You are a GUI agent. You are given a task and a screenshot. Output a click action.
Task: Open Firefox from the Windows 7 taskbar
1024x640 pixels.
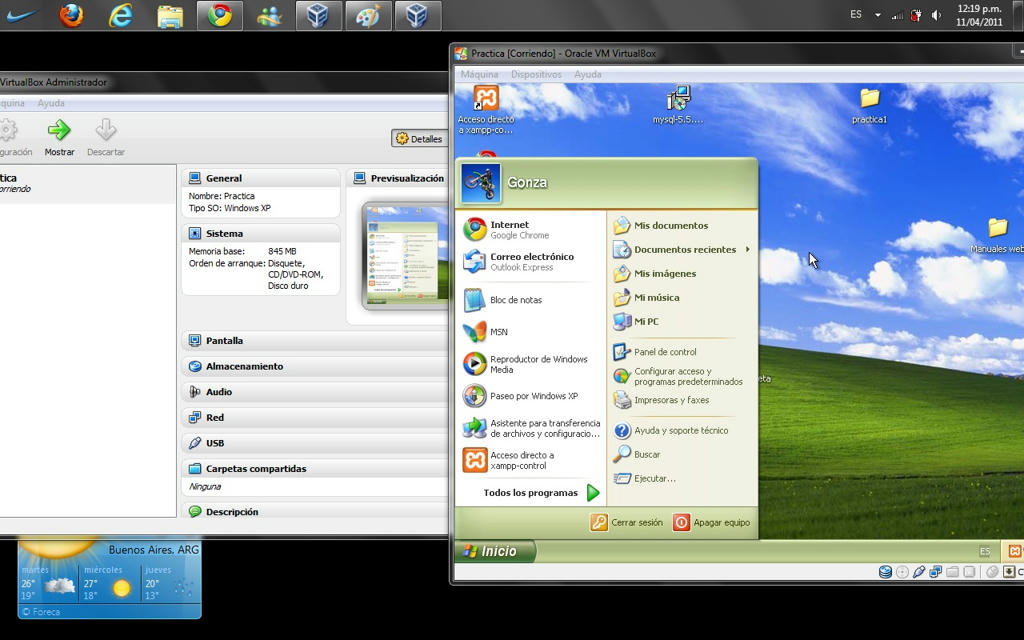pyautogui.click(x=71, y=15)
